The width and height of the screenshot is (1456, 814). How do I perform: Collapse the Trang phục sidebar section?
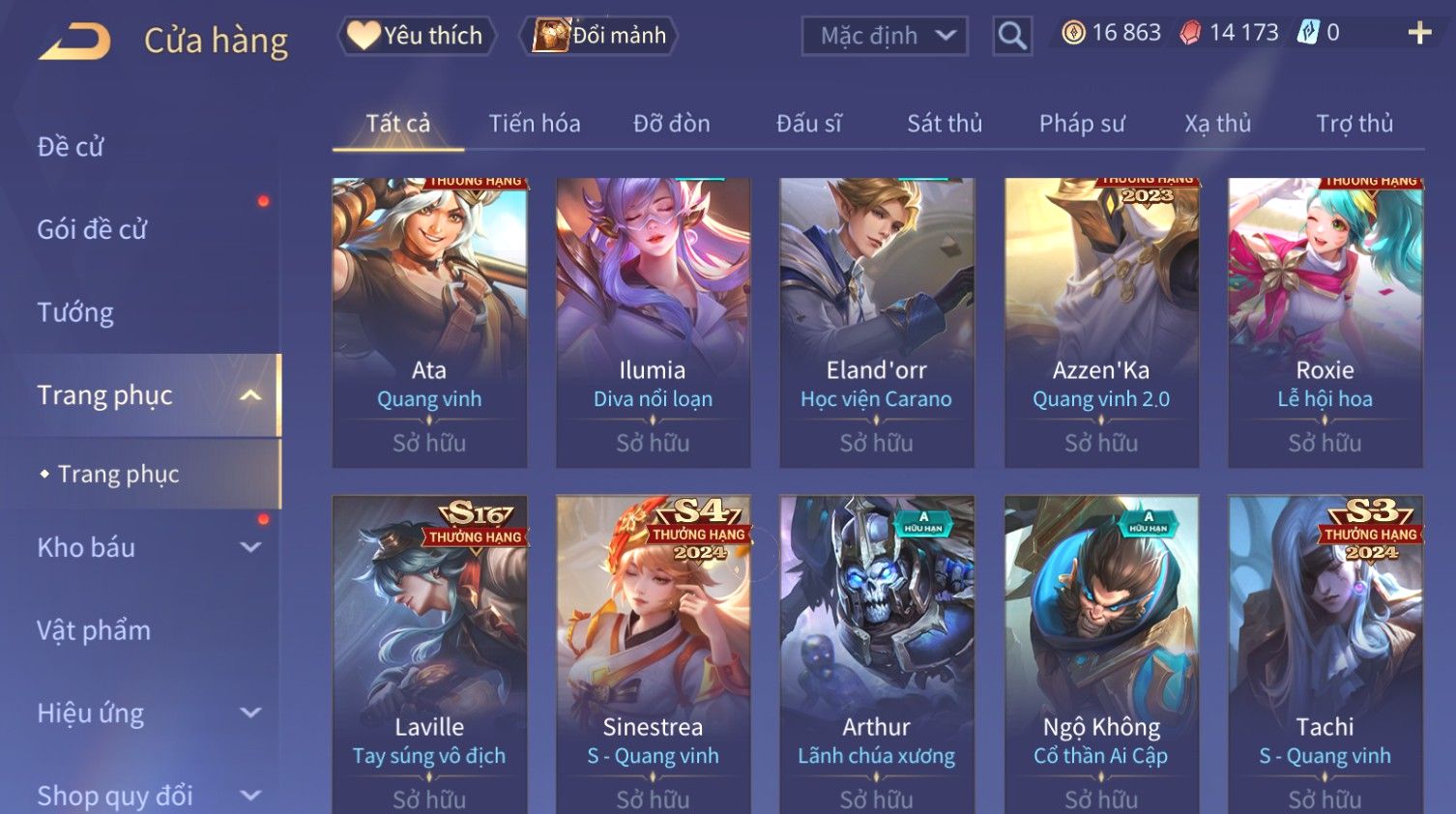(250, 395)
